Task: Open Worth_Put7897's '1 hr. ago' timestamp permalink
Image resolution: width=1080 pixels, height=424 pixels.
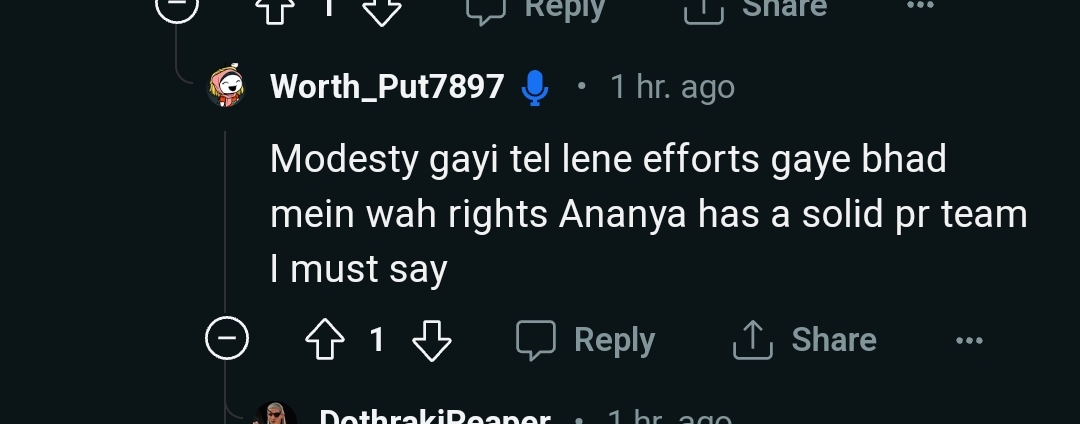Action: point(672,87)
